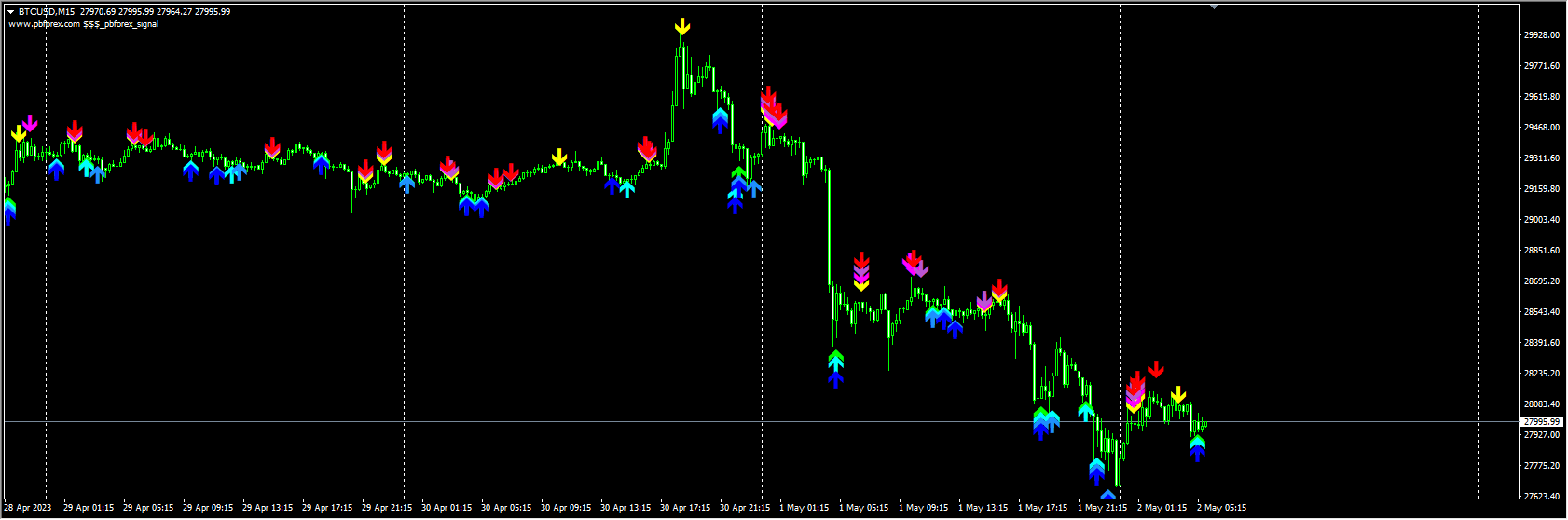Click the 28083.40 price scale label
This screenshot has height=520, width=1568.
pyautogui.click(x=1542, y=404)
